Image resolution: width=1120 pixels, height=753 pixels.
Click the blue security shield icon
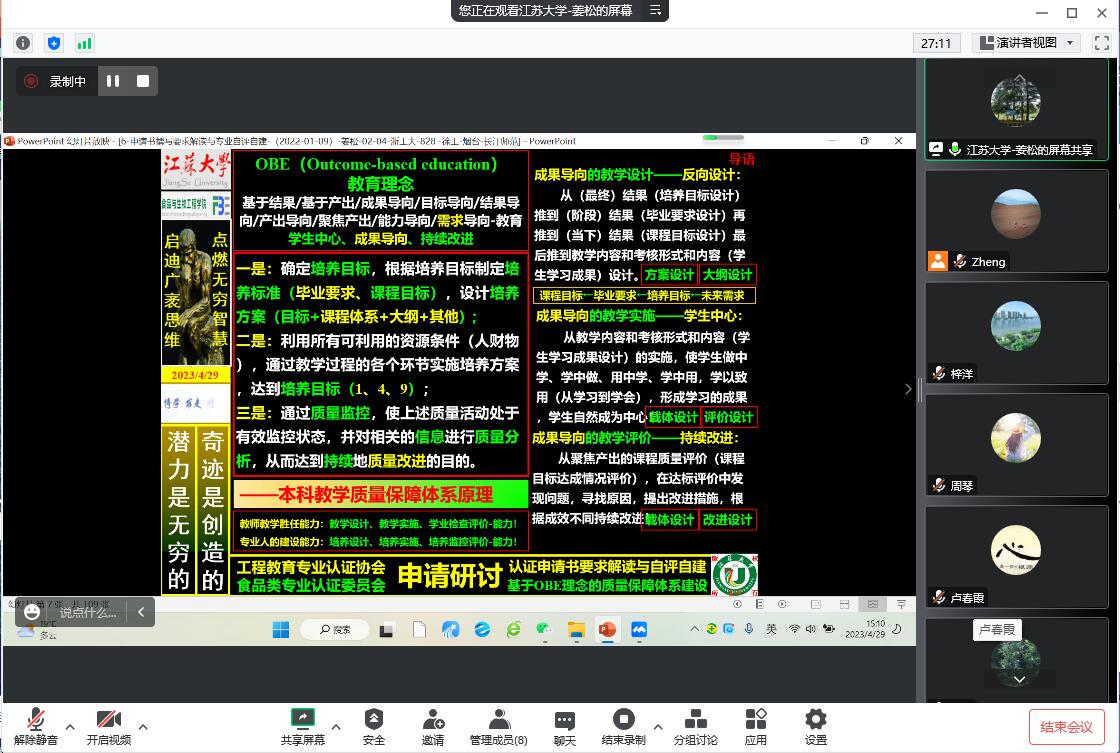54,43
